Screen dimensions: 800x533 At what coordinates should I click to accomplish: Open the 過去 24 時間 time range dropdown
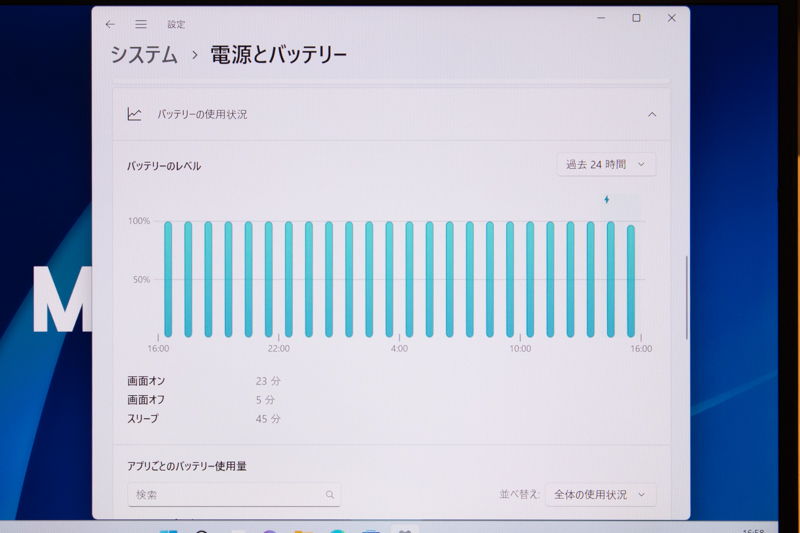tap(606, 164)
